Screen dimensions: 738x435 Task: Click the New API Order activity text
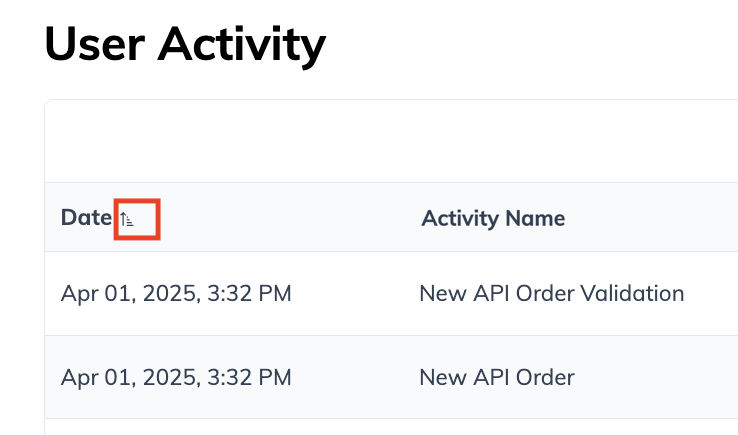coord(497,377)
